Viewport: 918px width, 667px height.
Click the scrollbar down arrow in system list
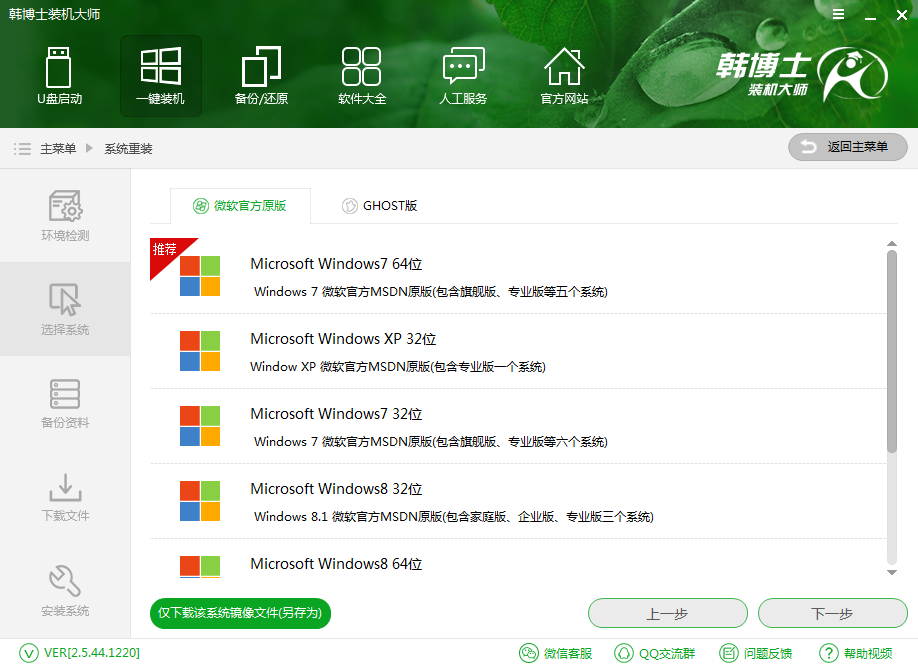click(x=892, y=573)
